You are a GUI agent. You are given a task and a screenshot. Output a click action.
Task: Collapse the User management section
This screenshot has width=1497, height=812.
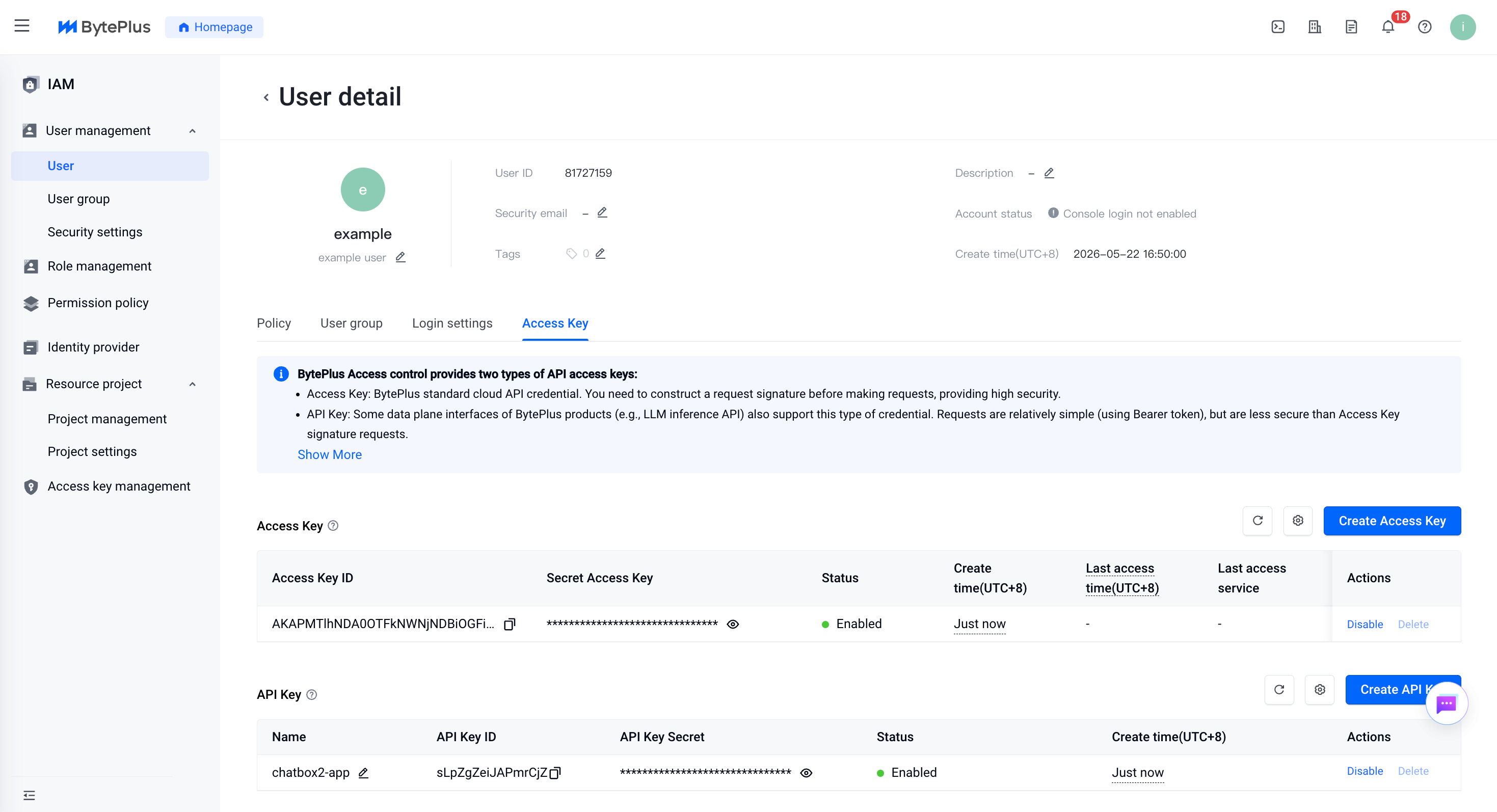coord(193,131)
